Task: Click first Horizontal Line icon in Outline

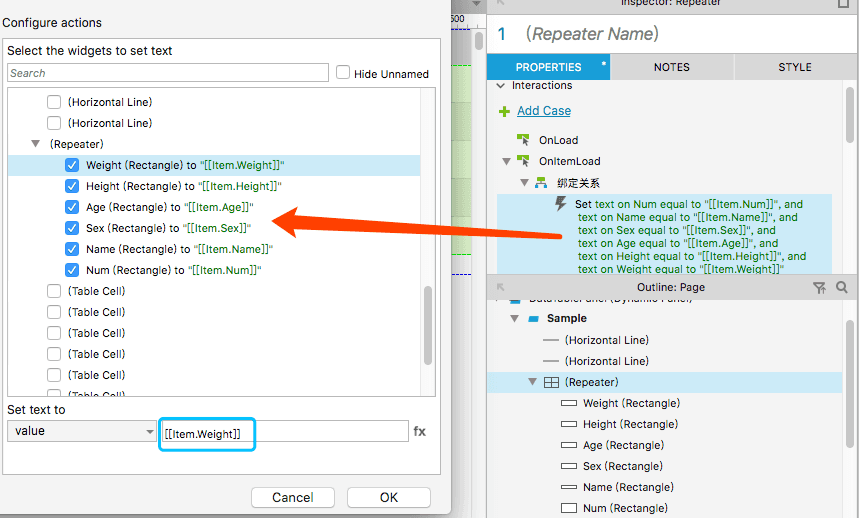Action: click(551, 340)
